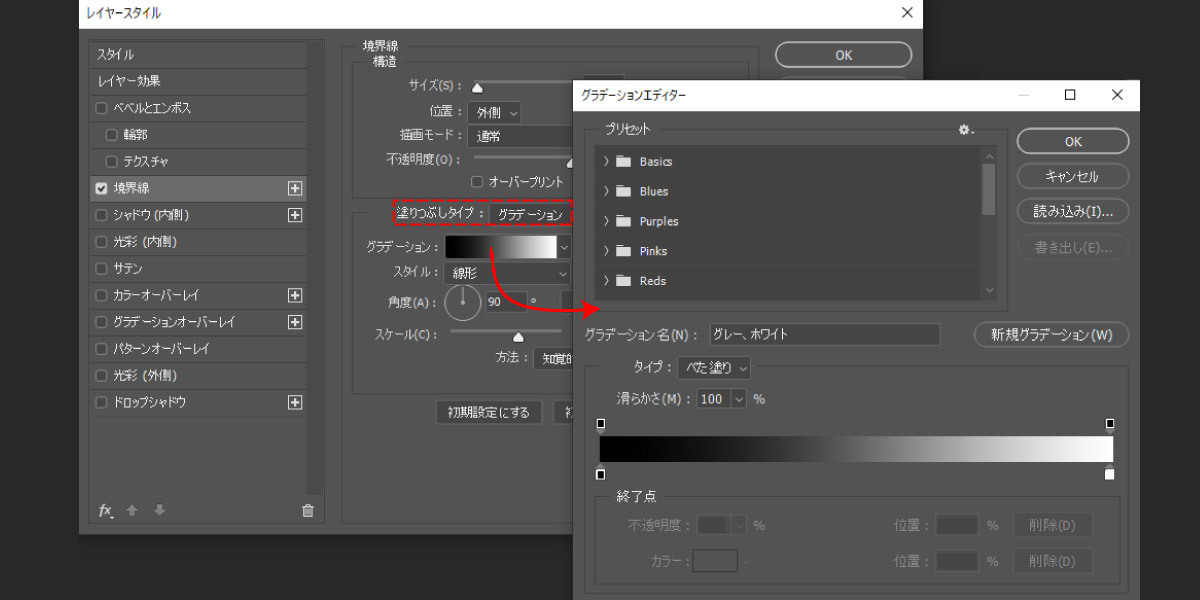Enable the ベベルとエンボス checkbox
The height and width of the screenshot is (600, 1200).
point(101,108)
